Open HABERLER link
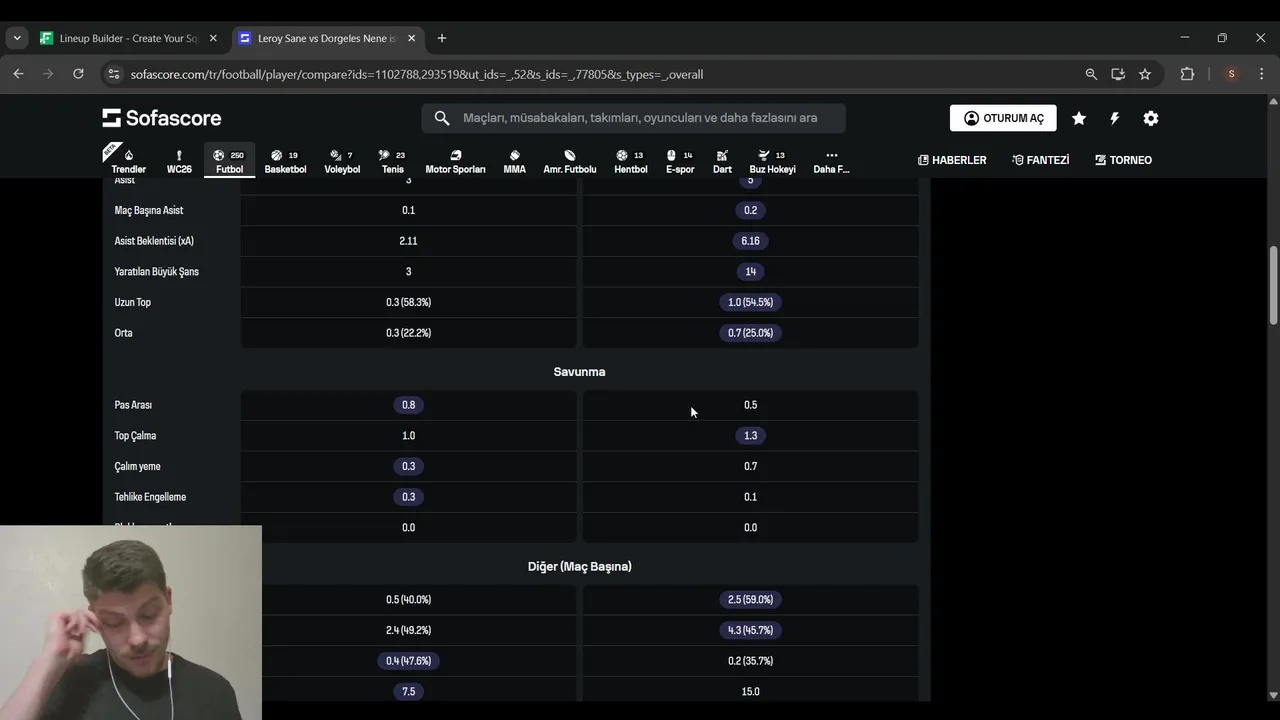The width and height of the screenshot is (1280, 720). (952, 160)
